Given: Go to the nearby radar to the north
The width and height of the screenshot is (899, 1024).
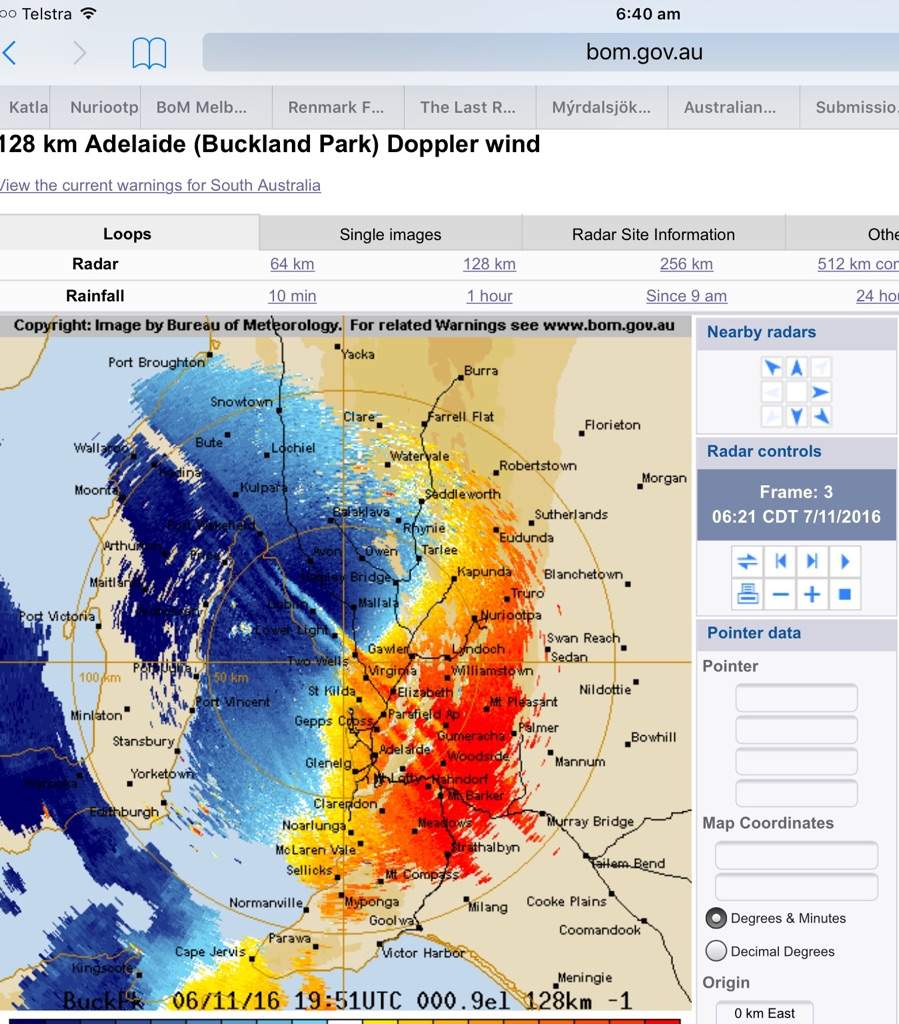Looking at the screenshot, I should pos(796,368).
